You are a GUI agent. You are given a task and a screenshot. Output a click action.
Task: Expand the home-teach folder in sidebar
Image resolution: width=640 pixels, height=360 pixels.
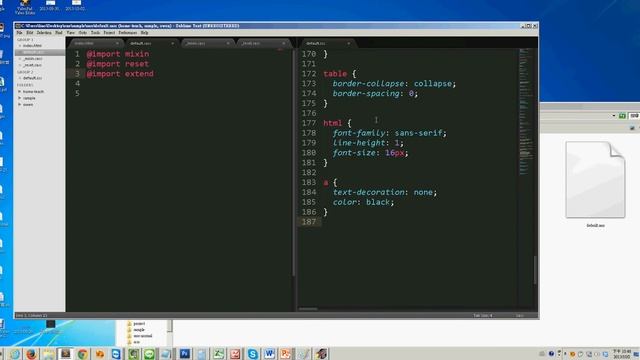point(19,92)
